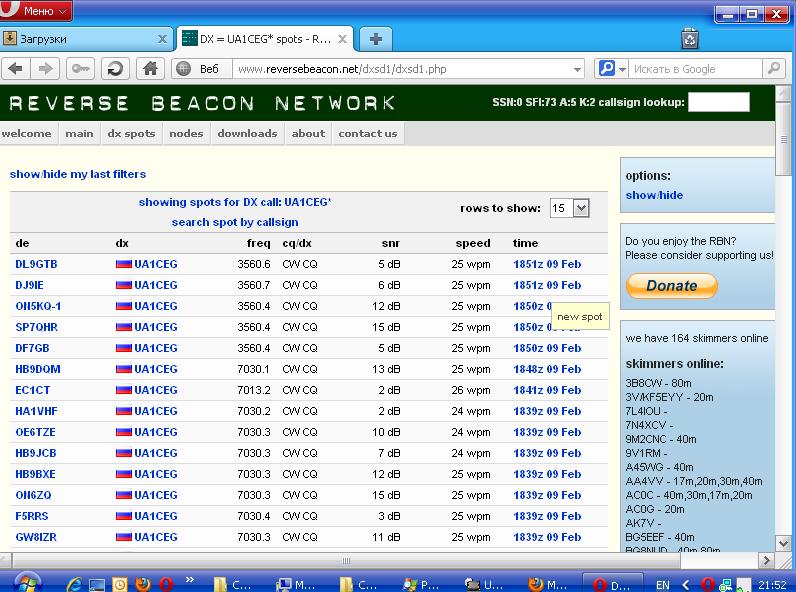Click 7013.2 frequency cell
The image size is (796, 592).
point(254,390)
